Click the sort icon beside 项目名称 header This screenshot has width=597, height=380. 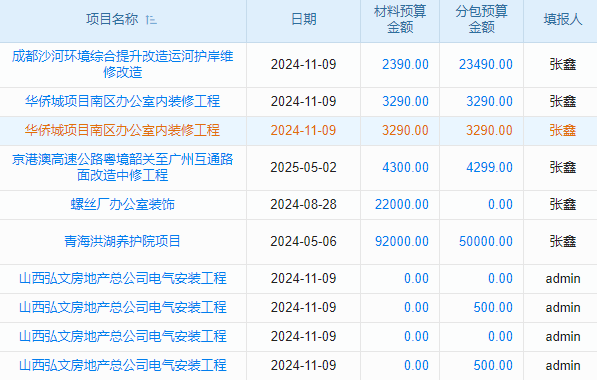[x=151, y=19]
